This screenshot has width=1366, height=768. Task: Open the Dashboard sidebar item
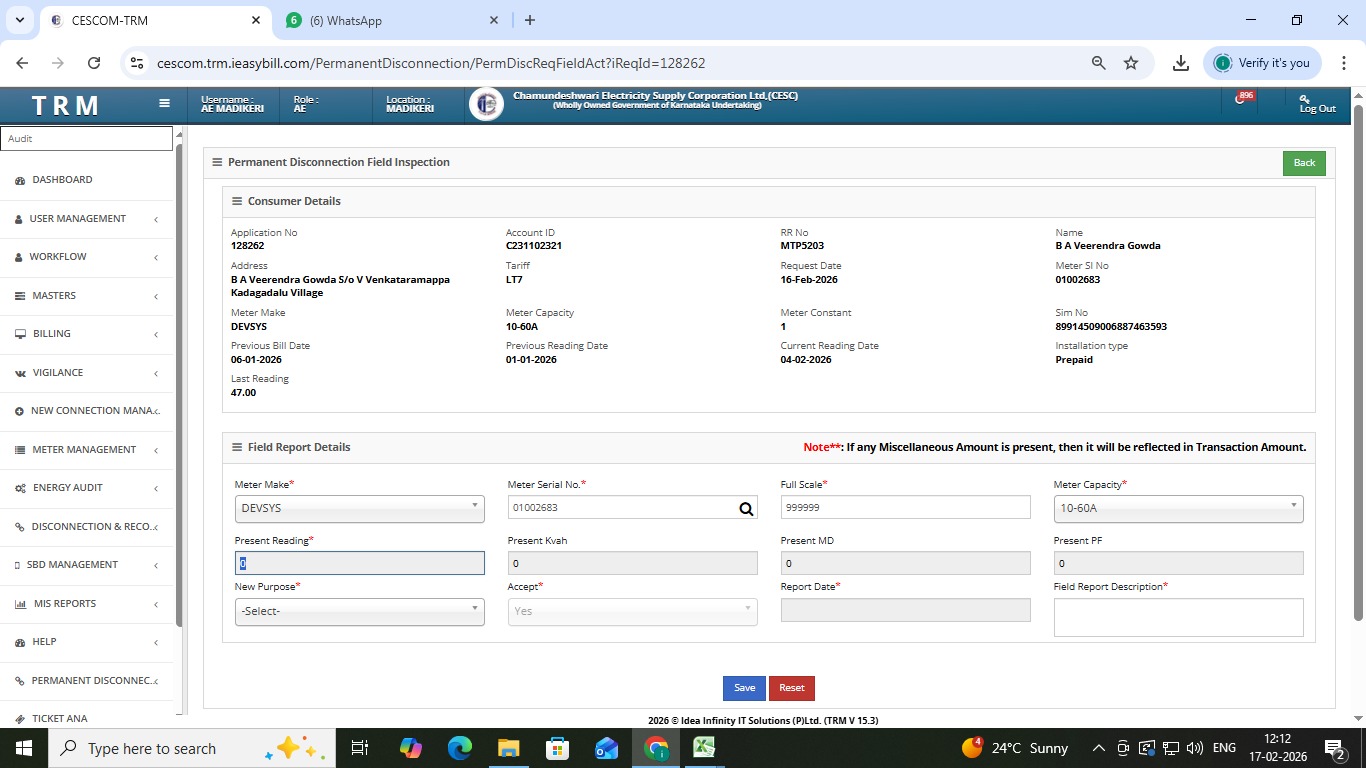(62, 180)
